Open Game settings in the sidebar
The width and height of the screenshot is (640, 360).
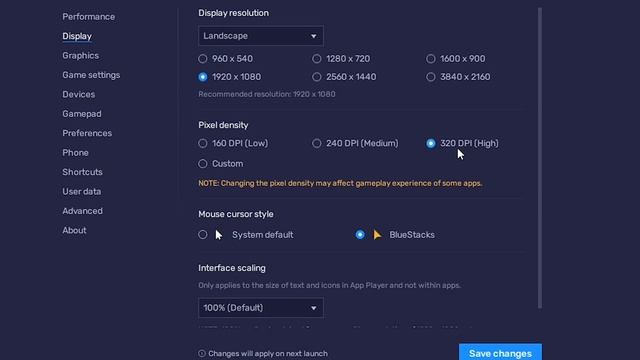point(91,75)
